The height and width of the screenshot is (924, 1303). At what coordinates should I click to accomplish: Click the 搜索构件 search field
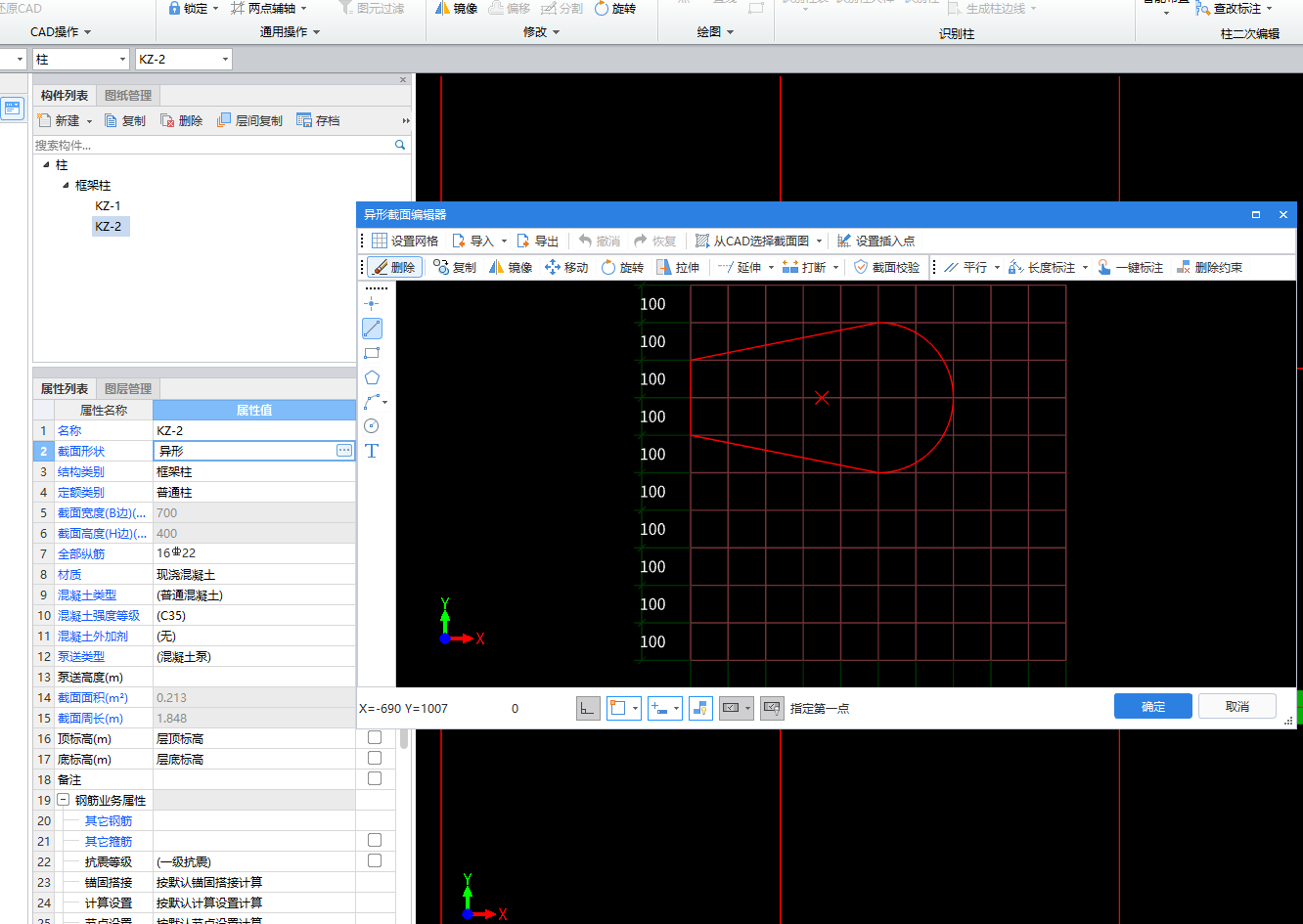(x=213, y=145)
